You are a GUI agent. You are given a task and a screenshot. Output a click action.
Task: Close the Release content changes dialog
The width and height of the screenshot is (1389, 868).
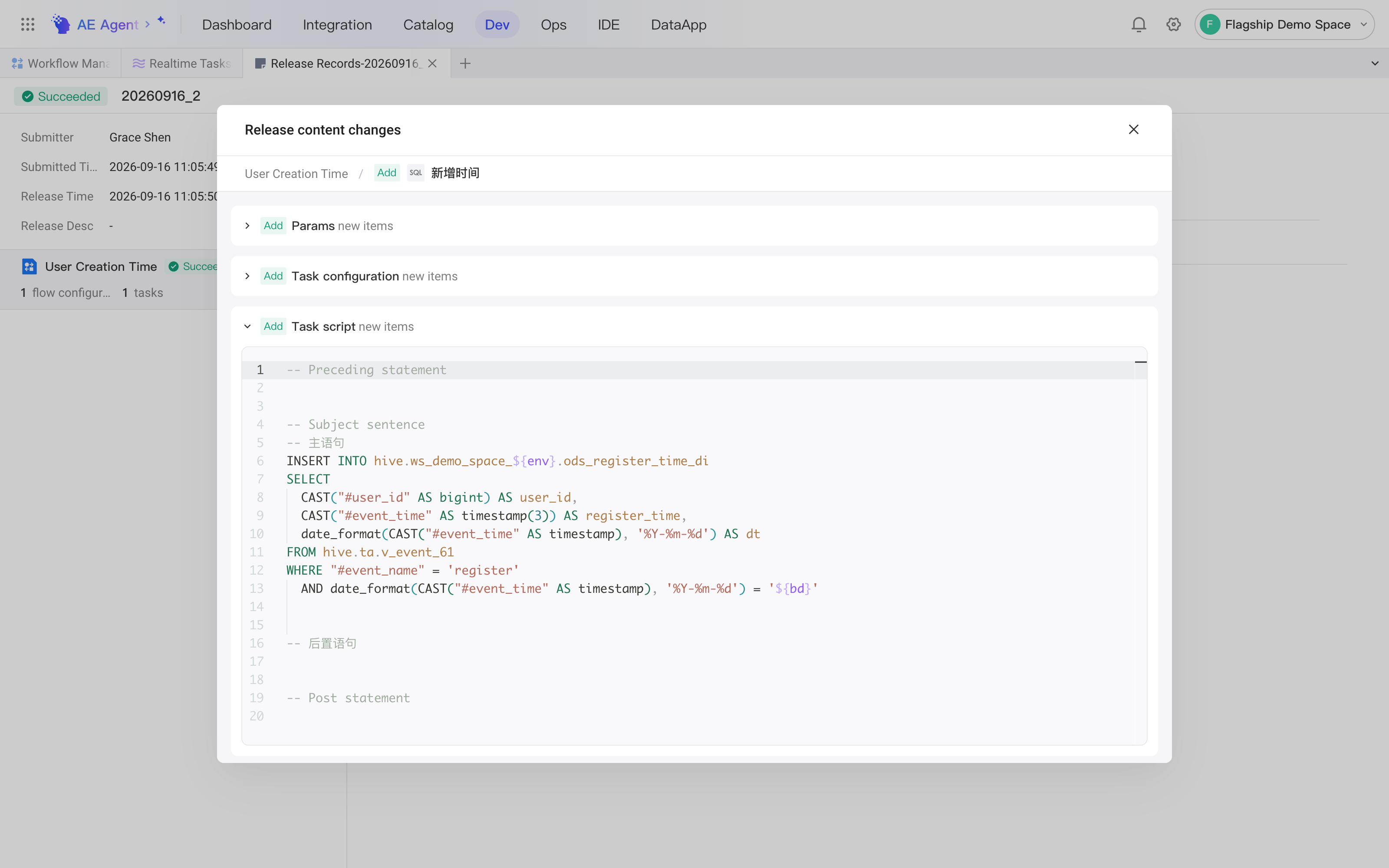pyautogui.click(x=1133, y=130)
